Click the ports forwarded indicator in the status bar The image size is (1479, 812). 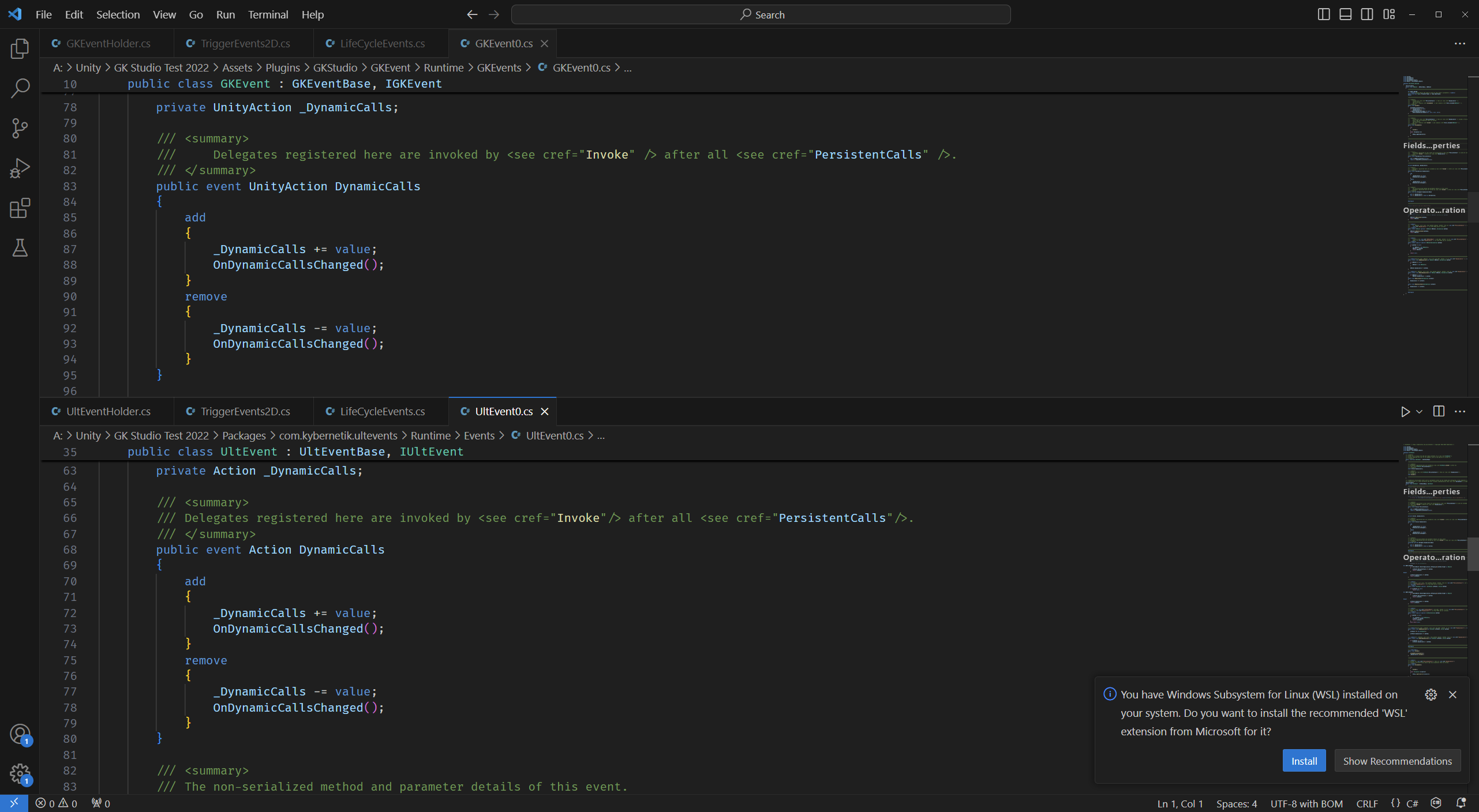101,803
